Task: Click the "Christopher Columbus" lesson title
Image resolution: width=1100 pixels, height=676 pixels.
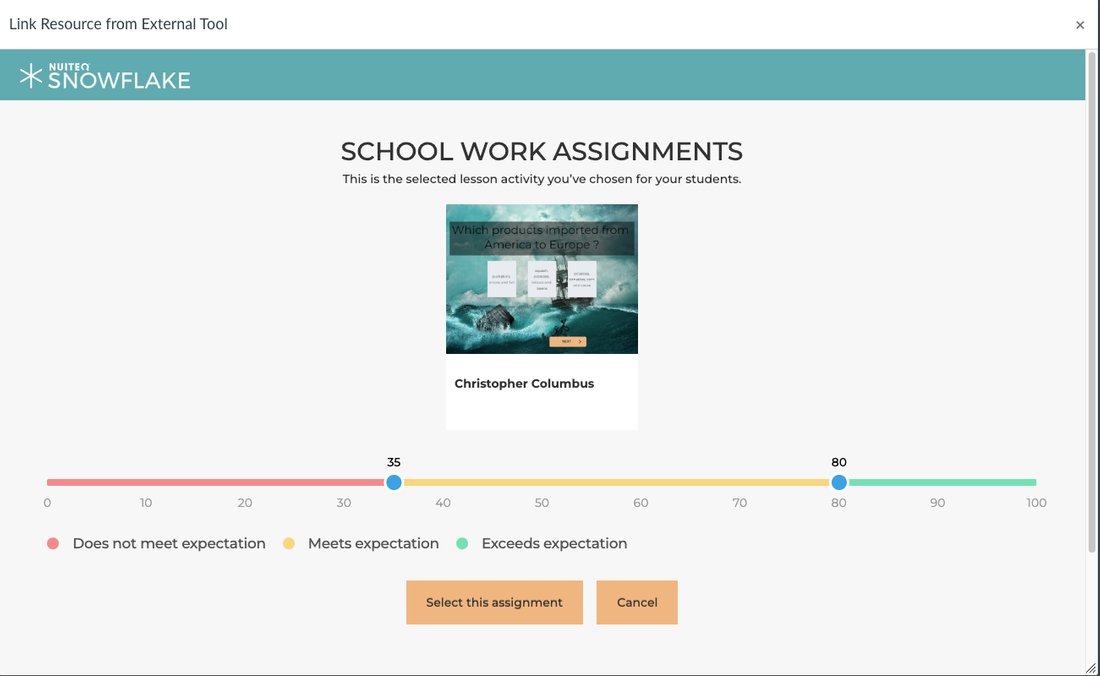Action: 524,383
